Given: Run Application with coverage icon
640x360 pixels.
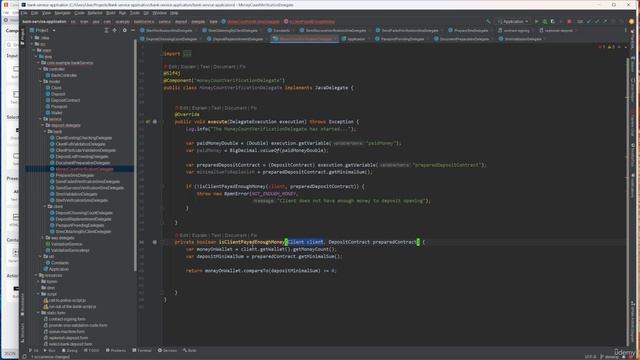Looking at the screenshot, I should pos(553,21).
